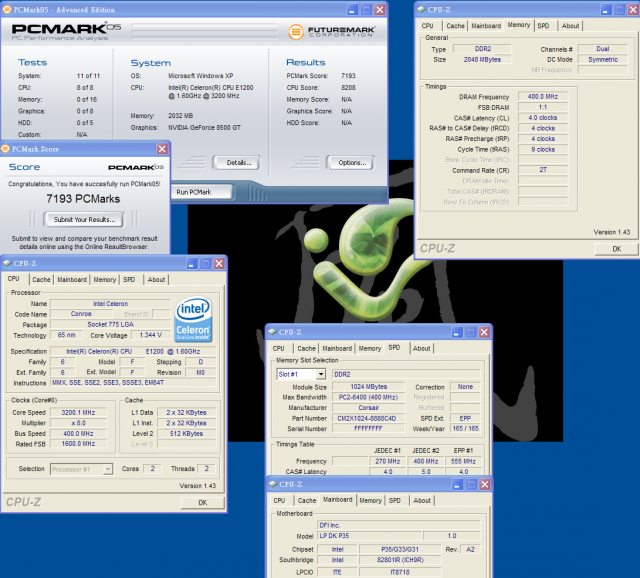The height and width of the screenshot is (578, 640).
Task: Click the Intel Celeron logo in CPU-Z
Action: (193, 320)
